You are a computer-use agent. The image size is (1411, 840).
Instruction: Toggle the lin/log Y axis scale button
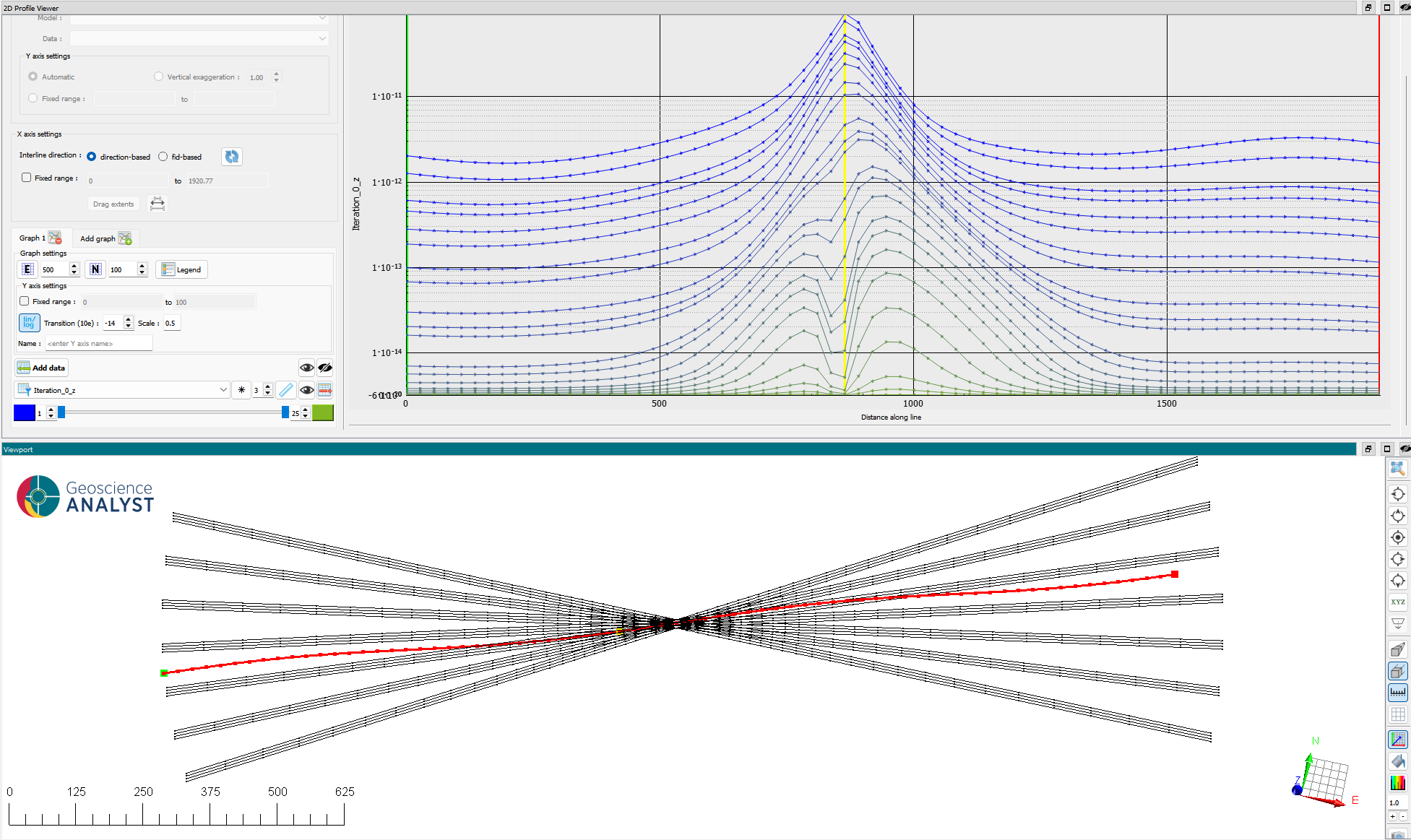tap(29, 323)
